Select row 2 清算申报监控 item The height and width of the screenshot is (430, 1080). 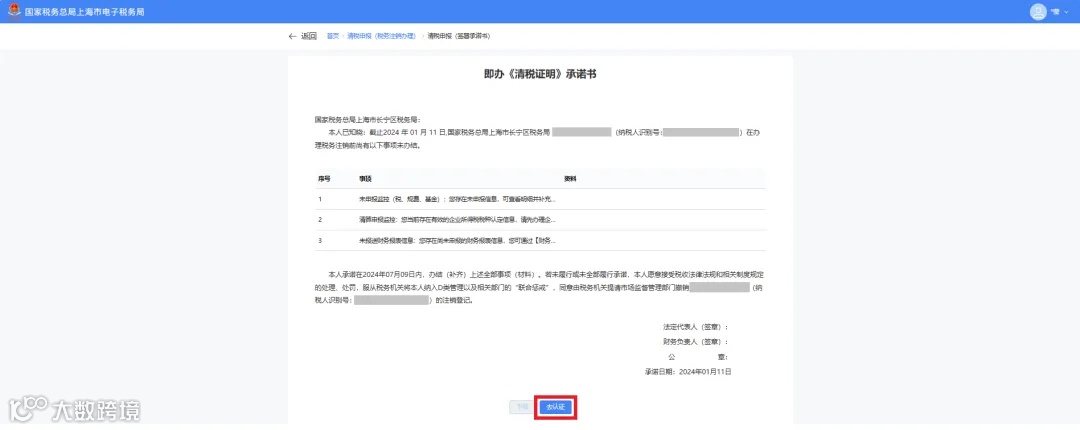point(540,220)
